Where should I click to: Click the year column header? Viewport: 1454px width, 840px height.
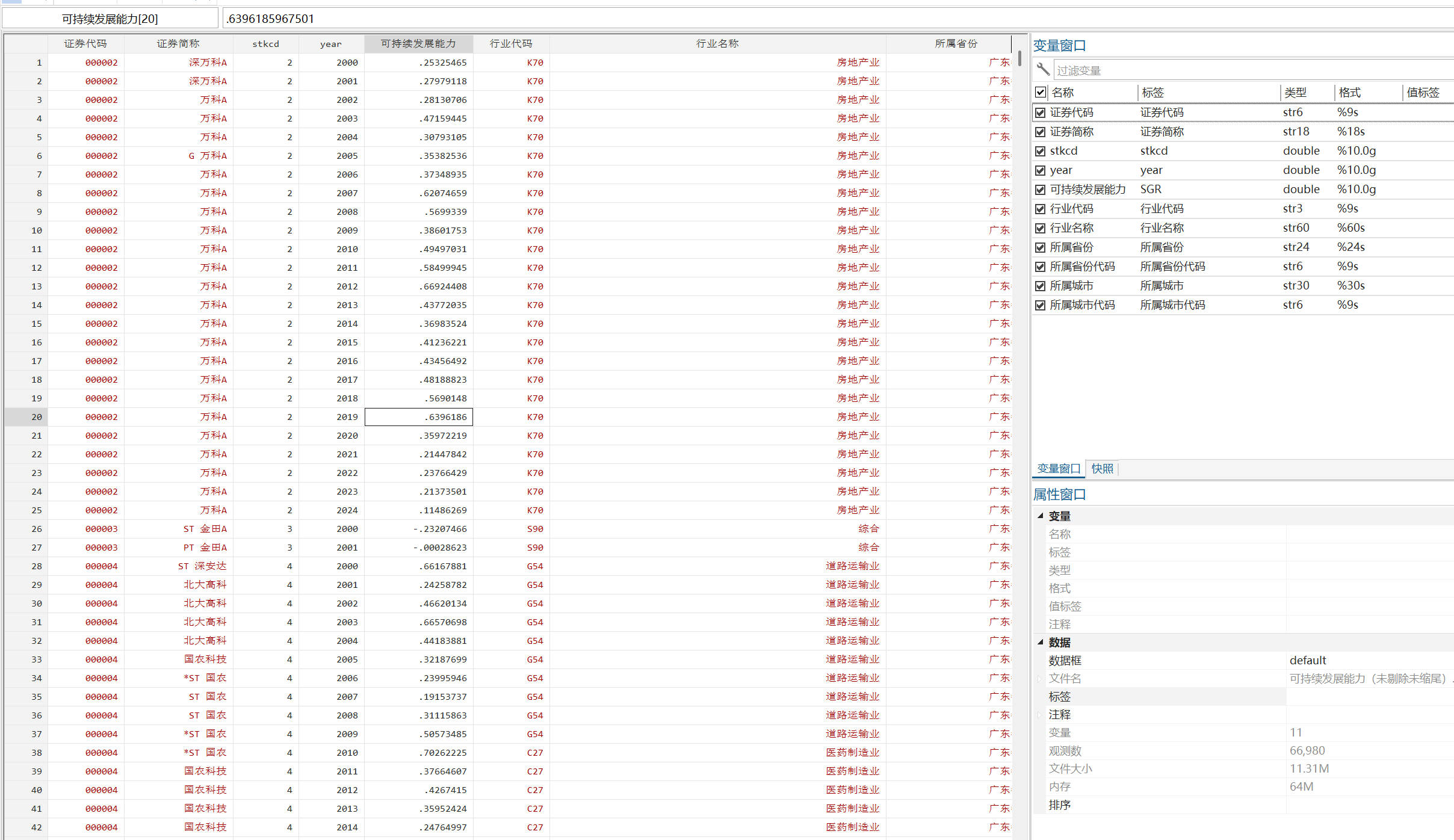pyautogui.click(x=331, y=43)
